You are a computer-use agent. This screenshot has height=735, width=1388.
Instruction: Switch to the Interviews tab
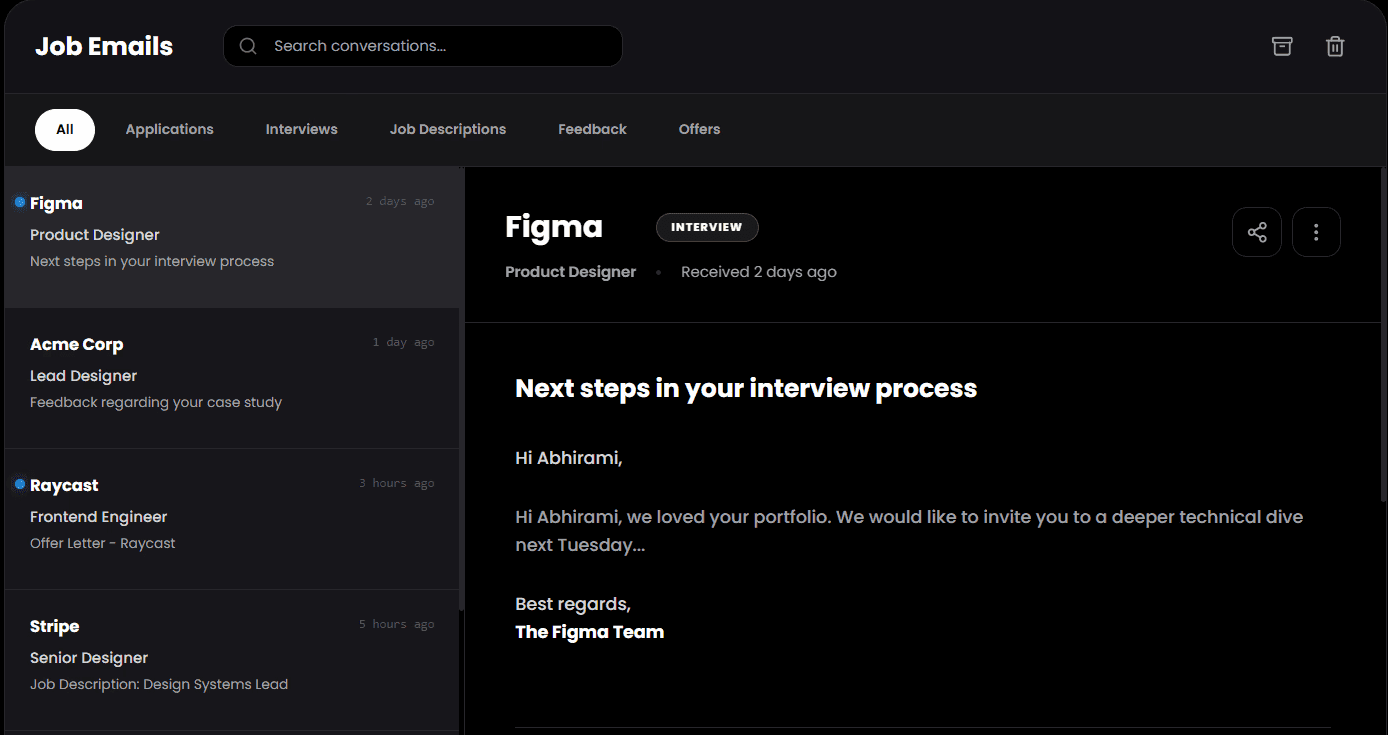[302, 130]
